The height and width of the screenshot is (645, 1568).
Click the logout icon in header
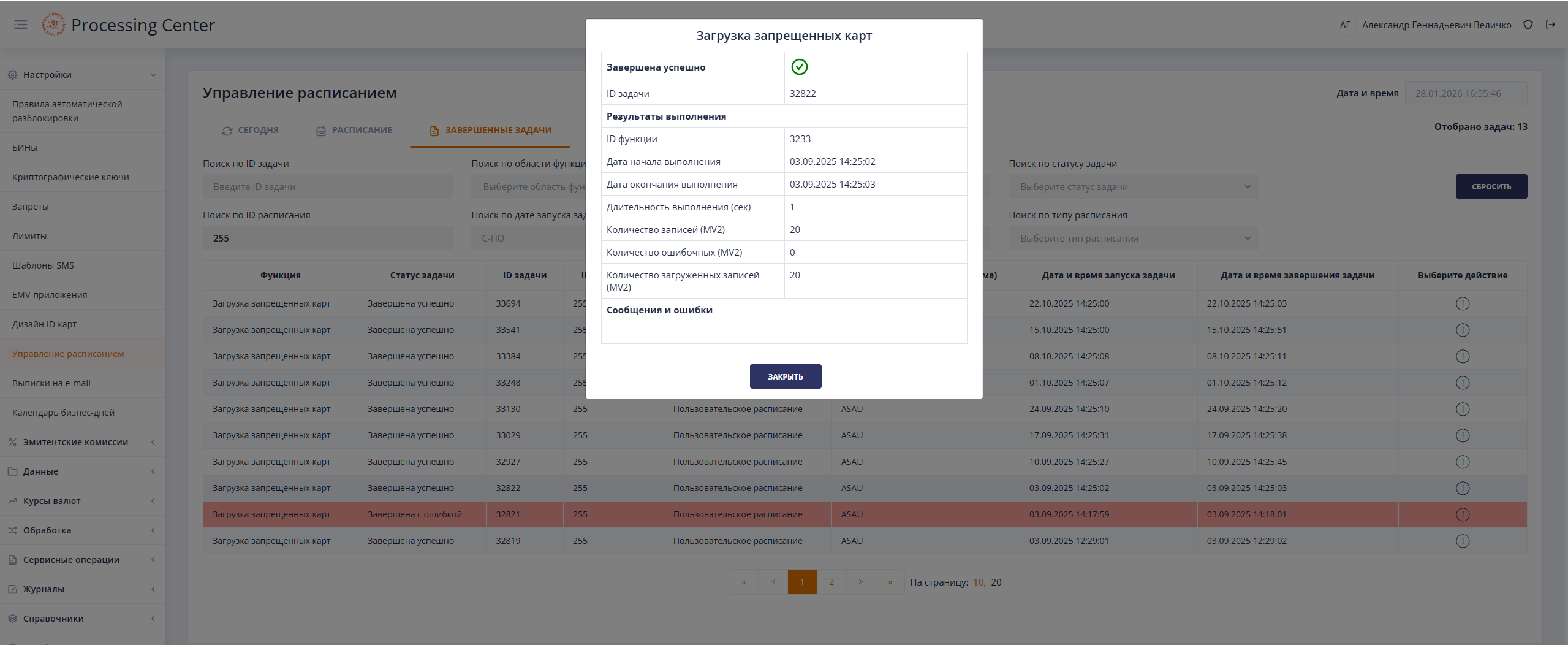[1550, 25]
